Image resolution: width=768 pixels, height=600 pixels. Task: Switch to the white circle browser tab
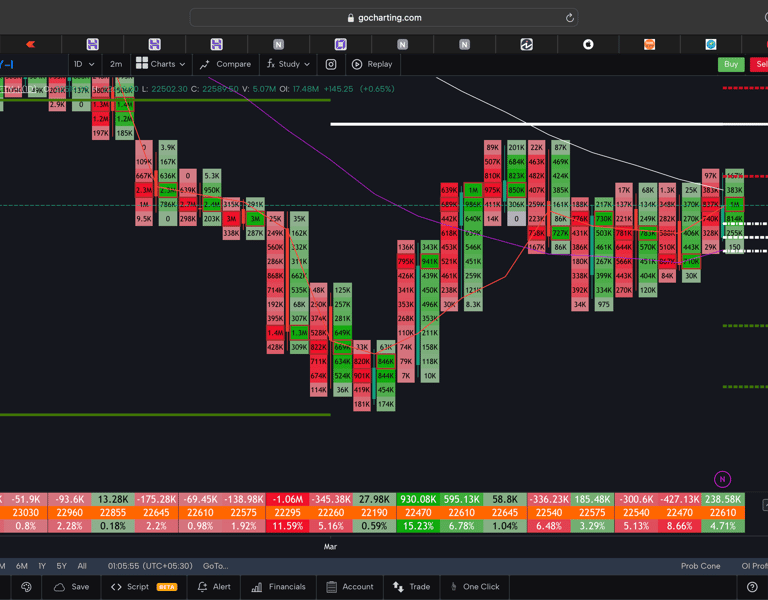[588, 45]
